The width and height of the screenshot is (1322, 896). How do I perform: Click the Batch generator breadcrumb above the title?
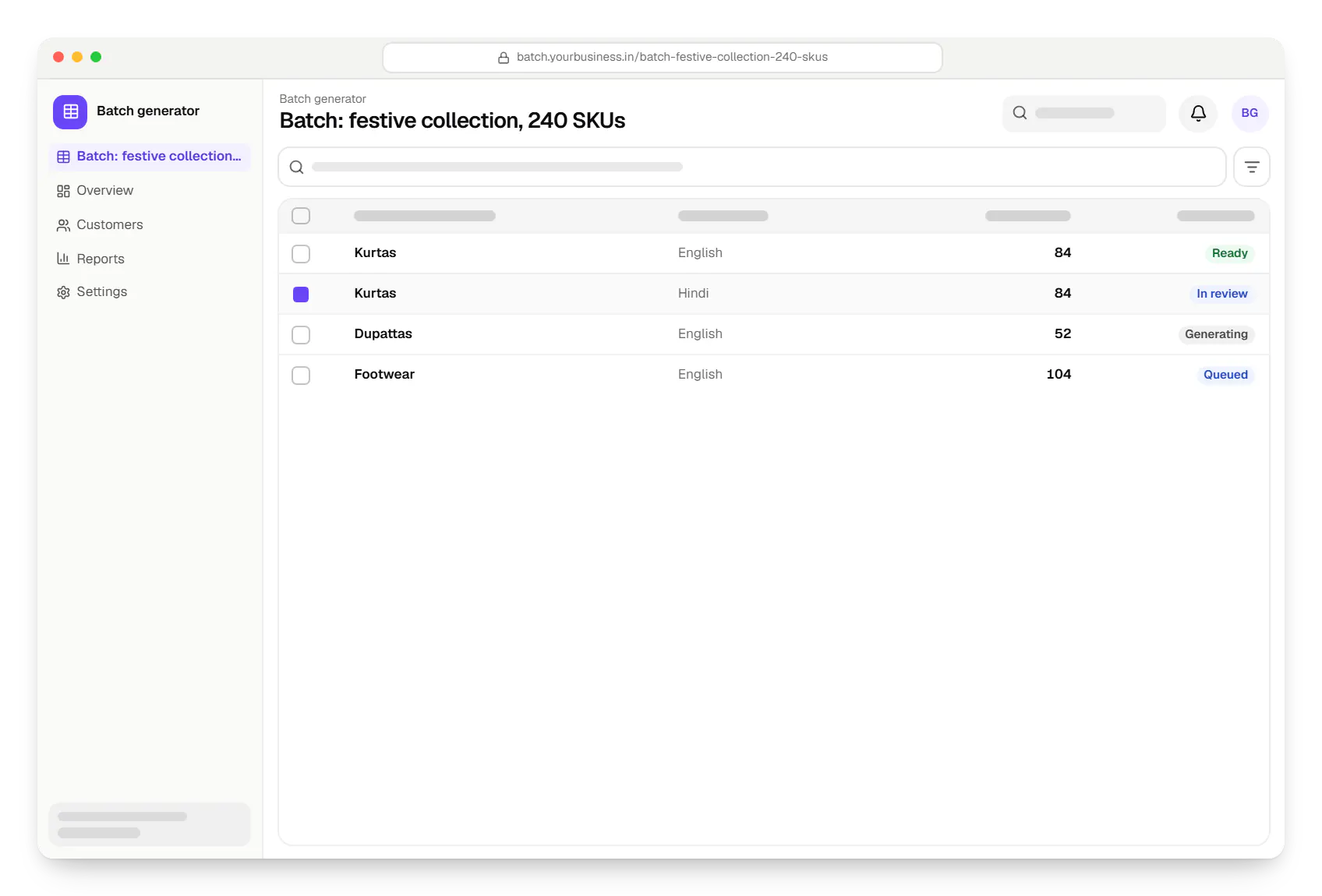323,99
